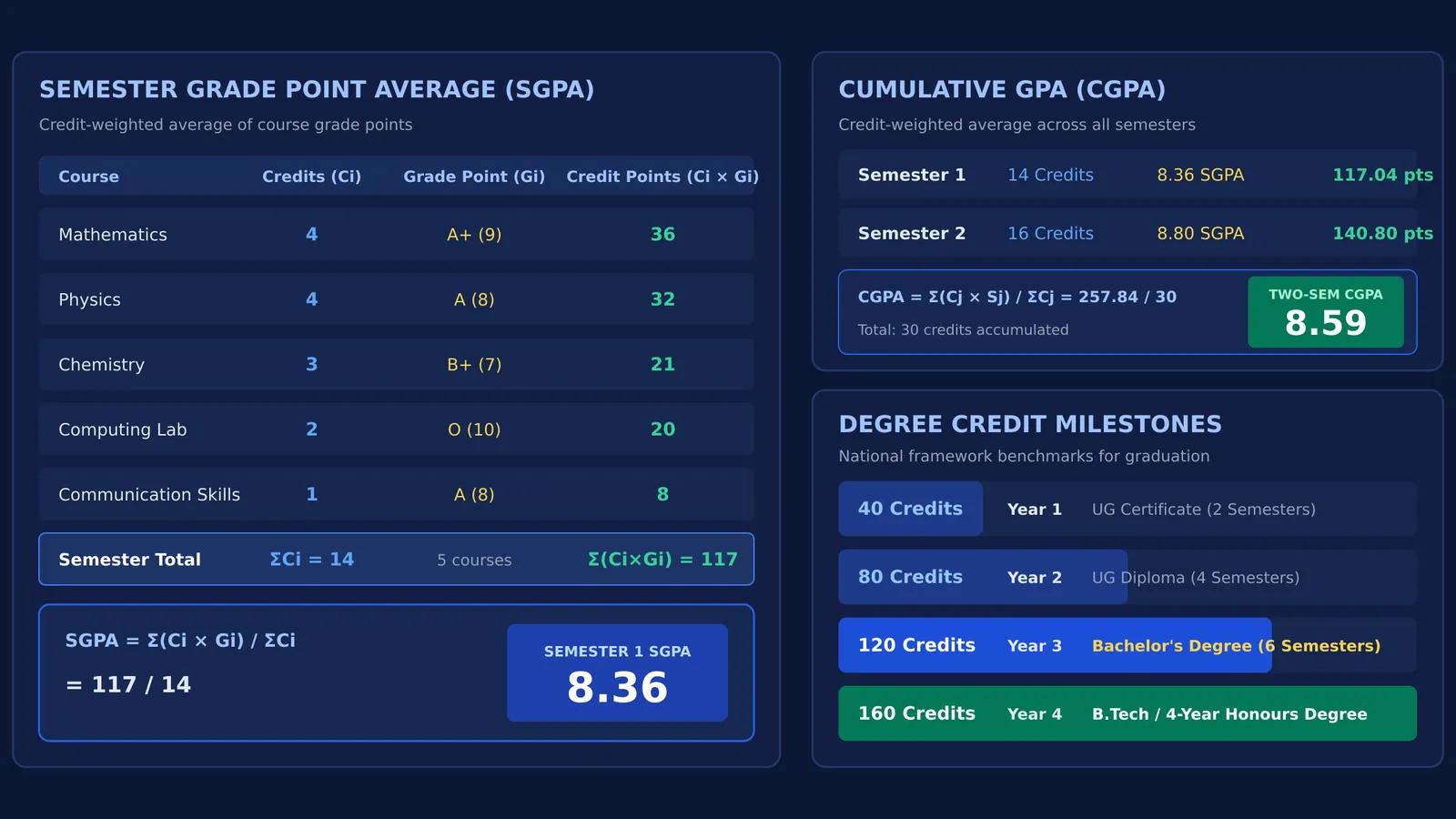1456x819 pixels.
Task: Click the Semester Total label
Action: coord(129,560)
